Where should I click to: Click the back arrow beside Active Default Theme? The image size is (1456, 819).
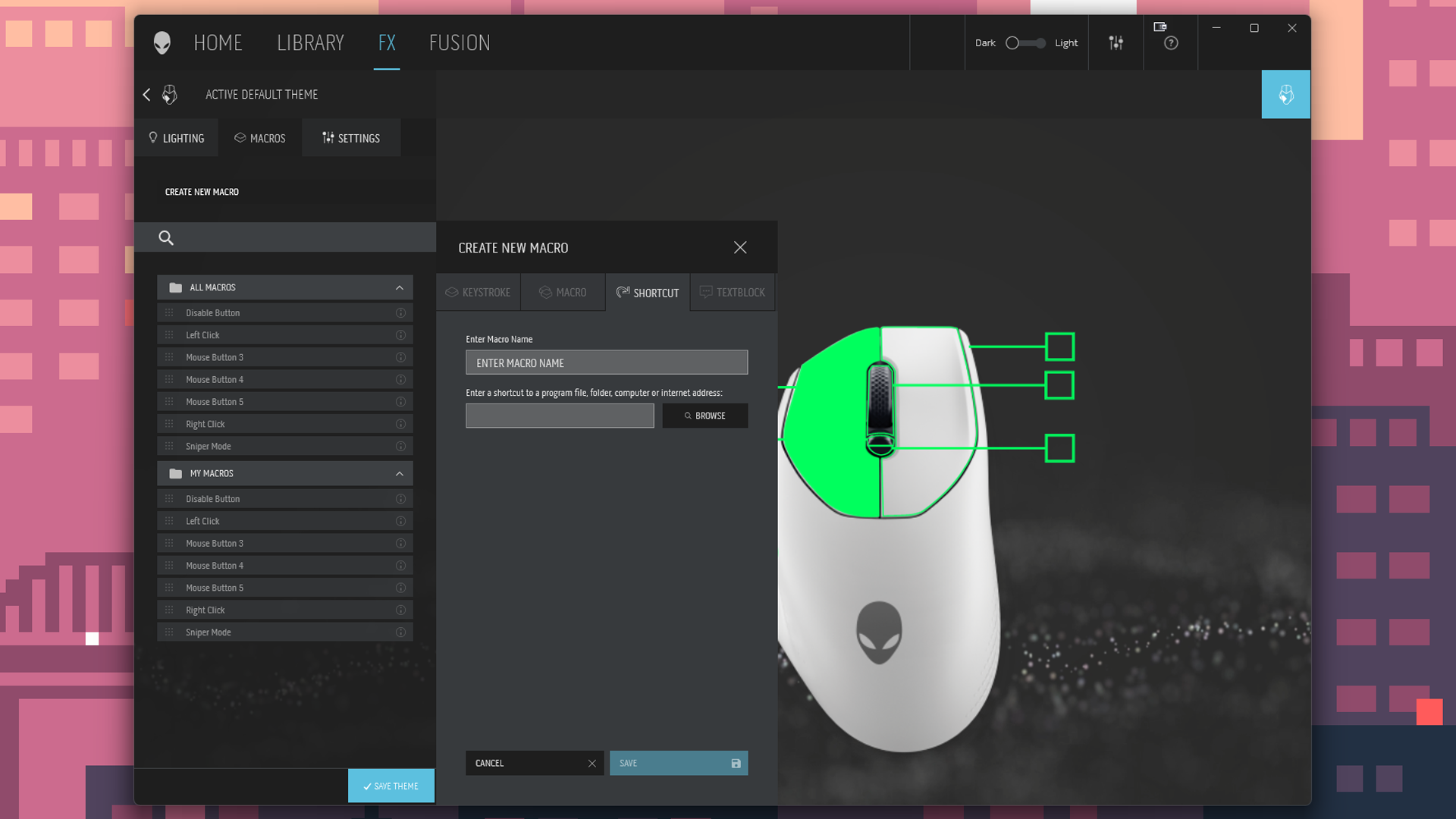click(146, 94)
